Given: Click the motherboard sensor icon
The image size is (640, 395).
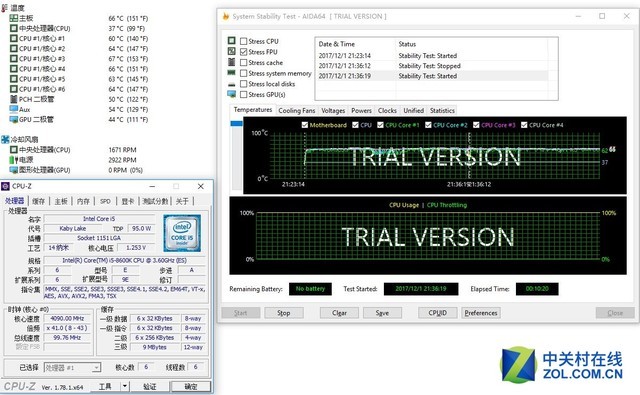Looking at the screenshot, I should pyautogui.click(x=13, y=18).
